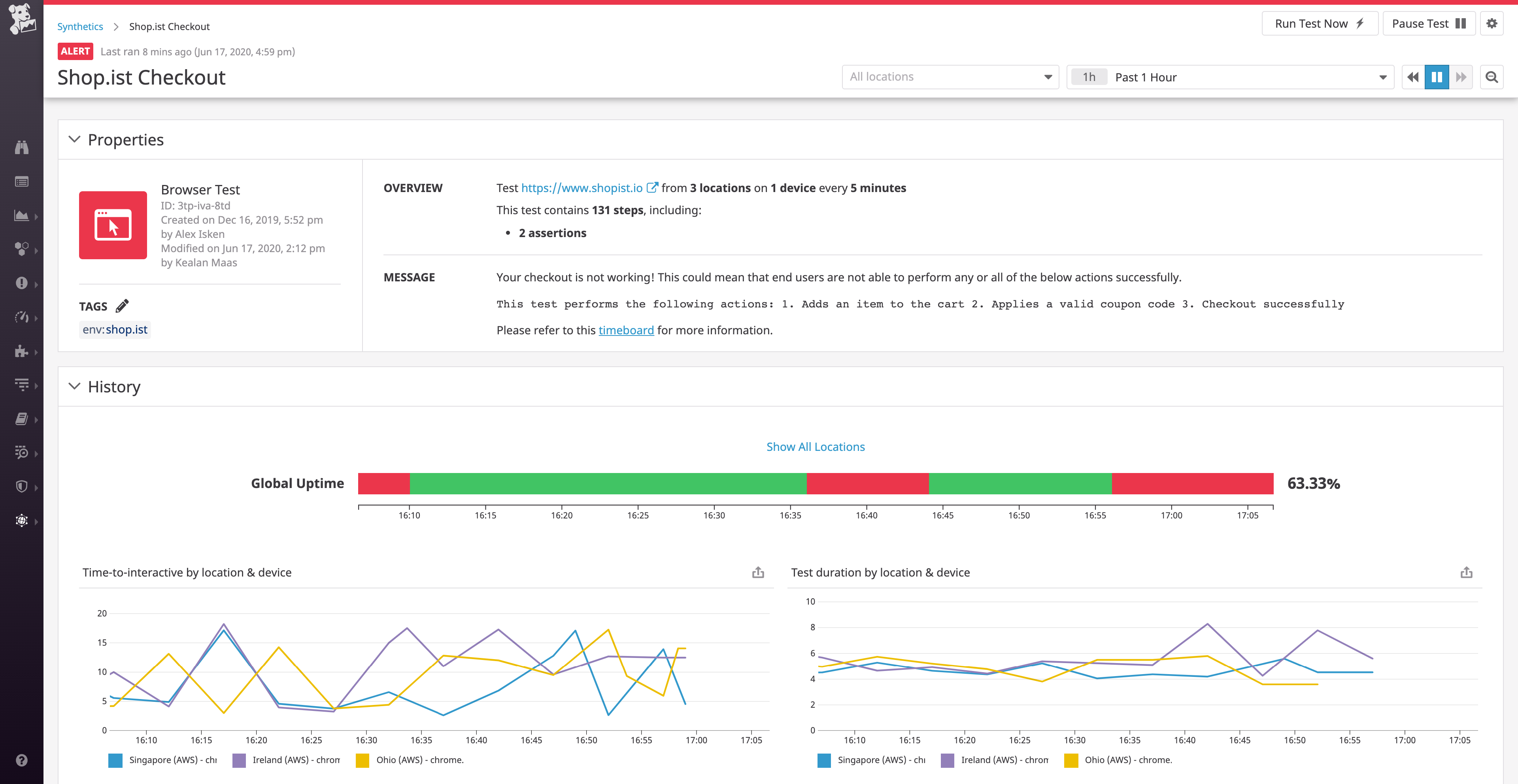Screen dimensions: 1518x784
Task: Export the Time-to-interactive chart
Action: (759, 572)
